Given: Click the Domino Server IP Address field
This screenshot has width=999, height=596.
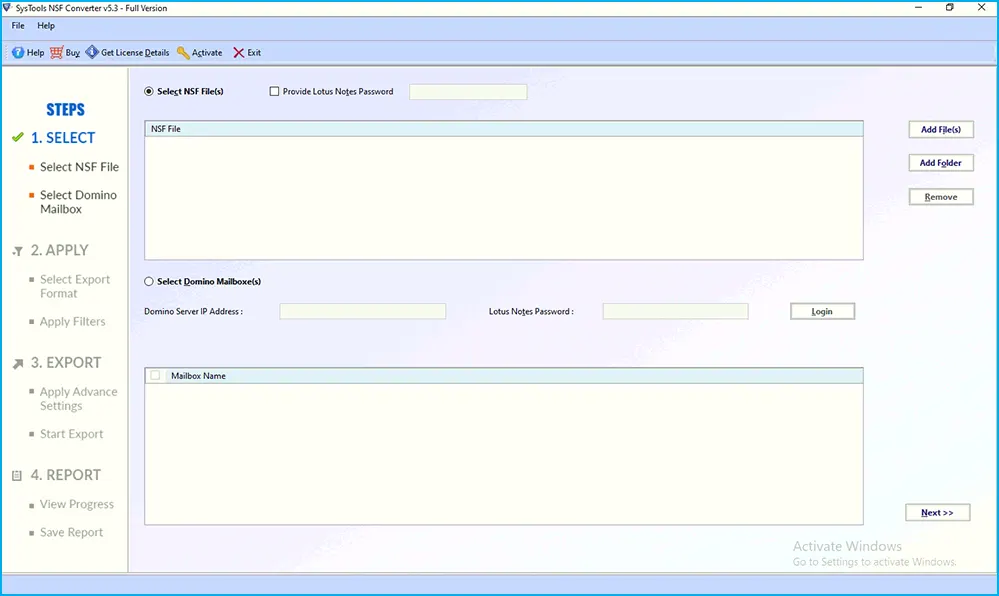Looking at the screenshot, I should [363, 311].
